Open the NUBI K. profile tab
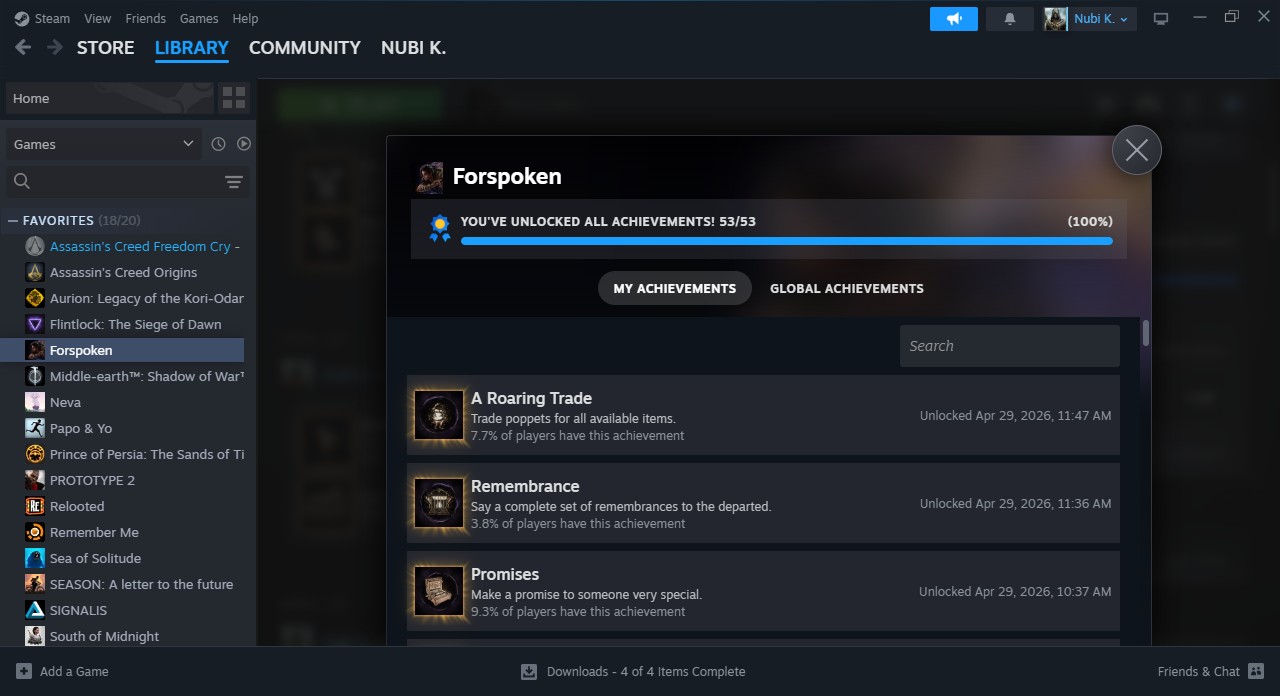 point(414,48)
